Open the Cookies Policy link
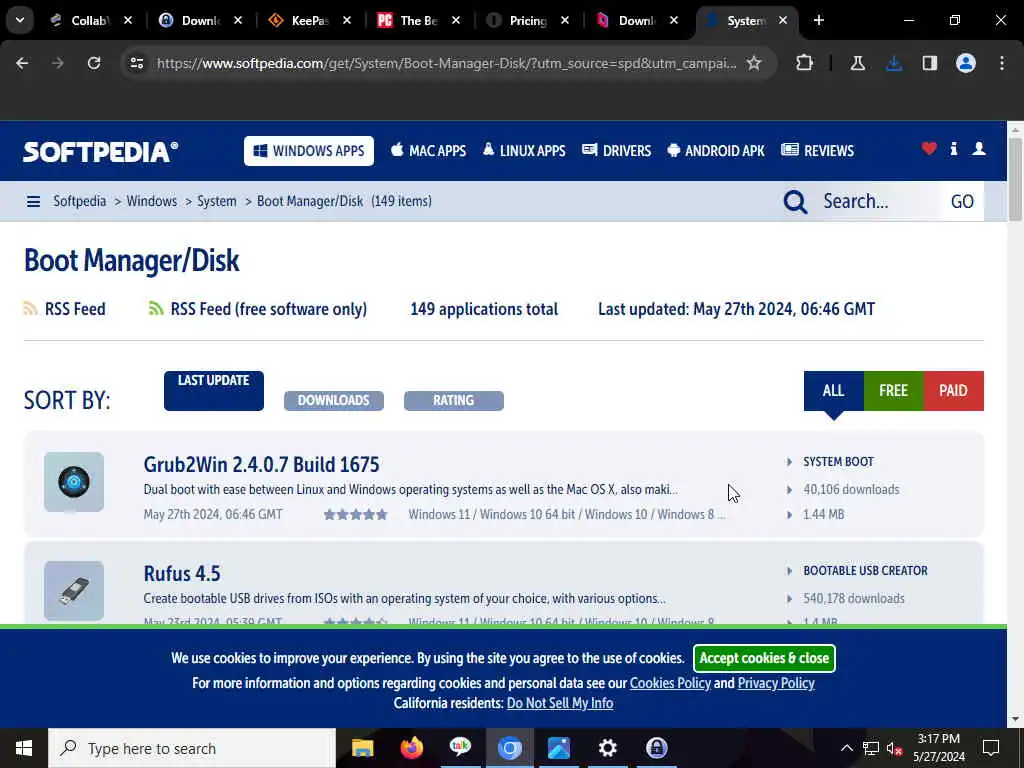 (670, 683)
